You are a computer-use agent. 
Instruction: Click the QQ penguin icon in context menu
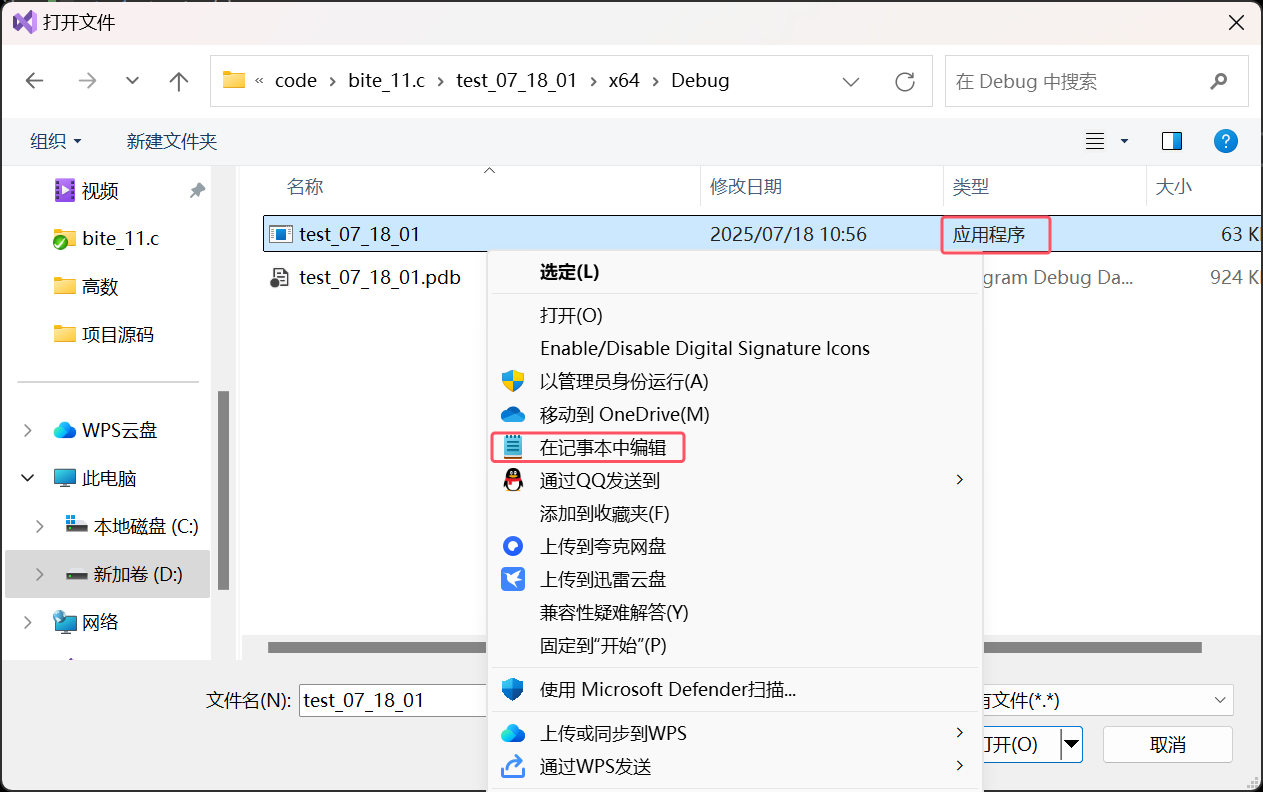click(513, 479)
